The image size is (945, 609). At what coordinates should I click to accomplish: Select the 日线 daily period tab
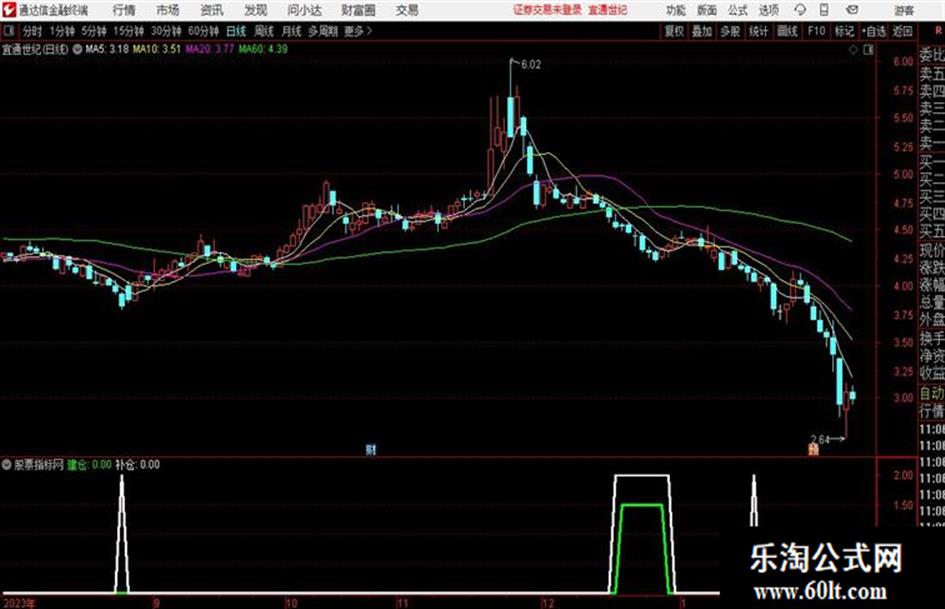tap(236, 31)
